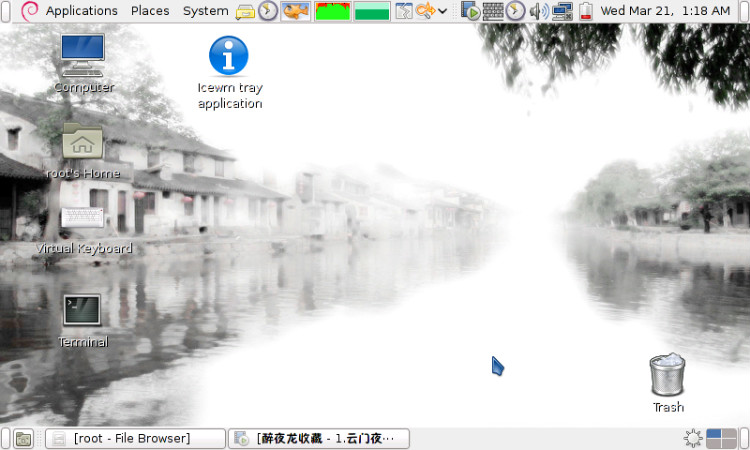The image size is (750, 450).
Task: Select the Computer desktop icon
Action: pos(83,63)
